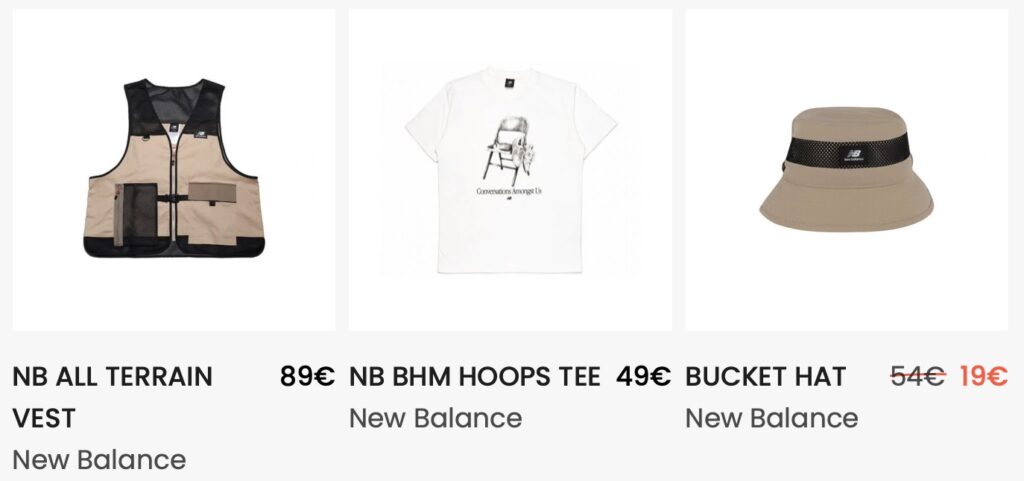Open the NB All Terrain Vest product image
The height and width of the screenshot is (481, 1024).
174,169
